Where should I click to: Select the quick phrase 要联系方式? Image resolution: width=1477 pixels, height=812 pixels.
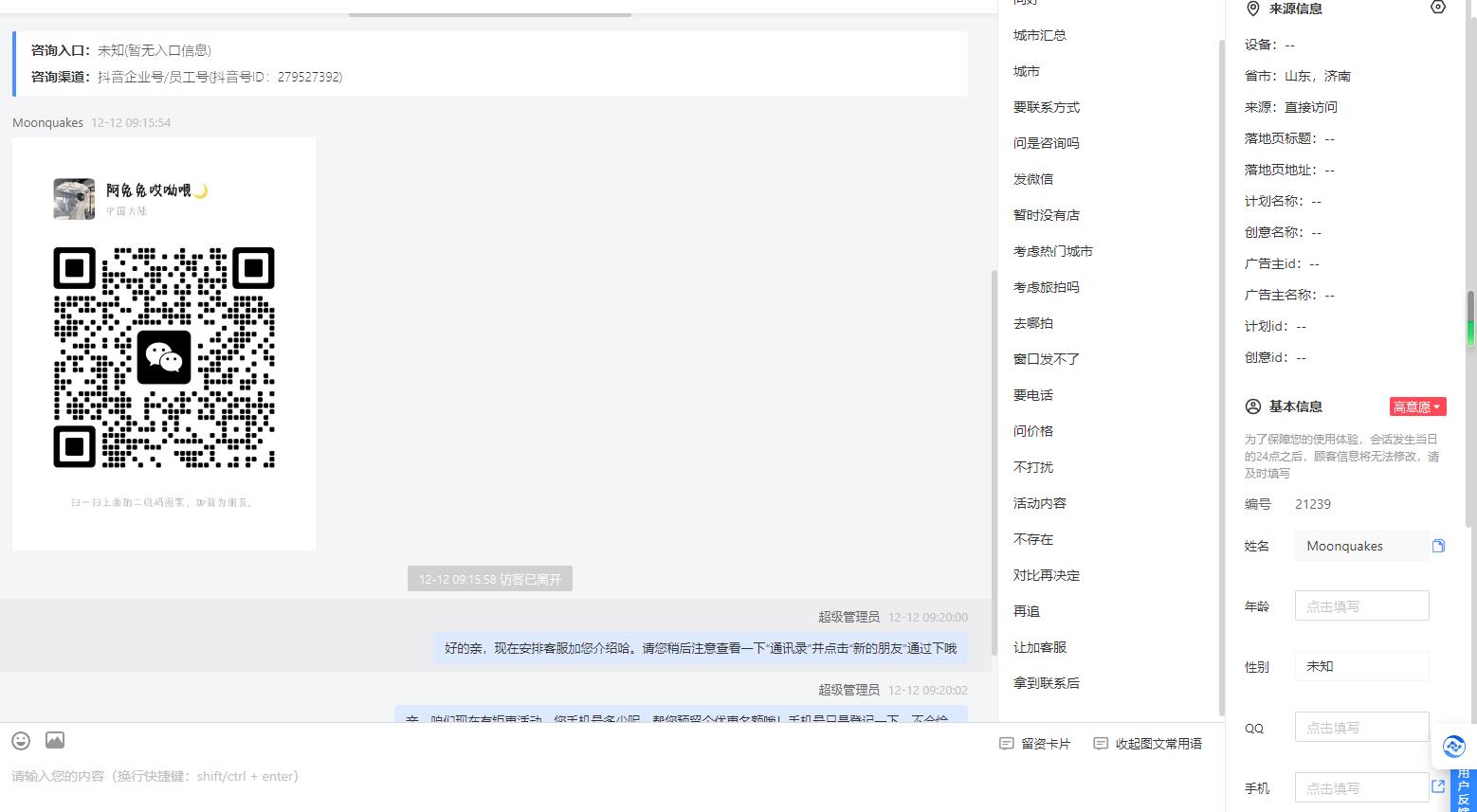[1046, 107]
